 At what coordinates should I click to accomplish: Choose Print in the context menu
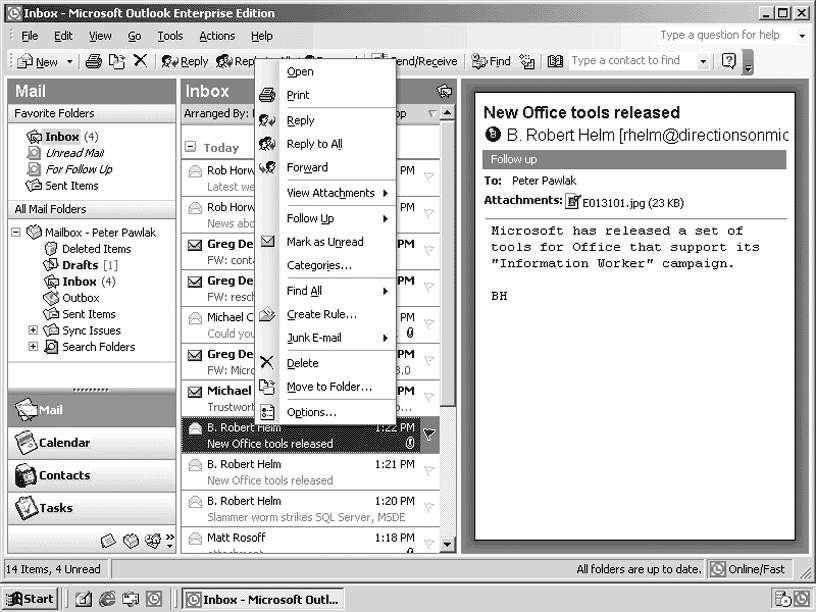click(x=325, y=95)
